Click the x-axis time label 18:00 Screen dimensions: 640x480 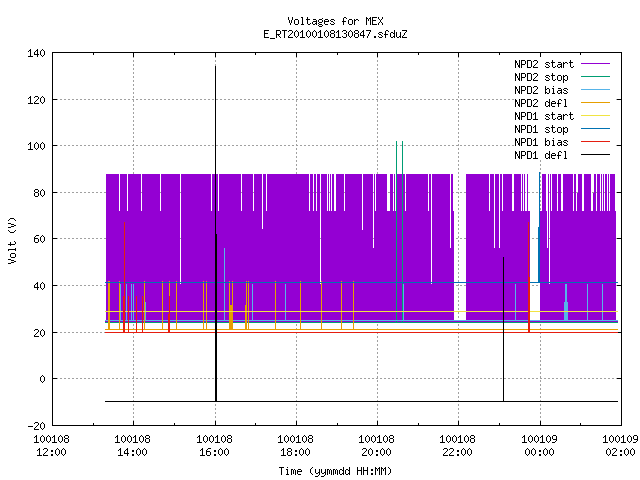(296, 452)
